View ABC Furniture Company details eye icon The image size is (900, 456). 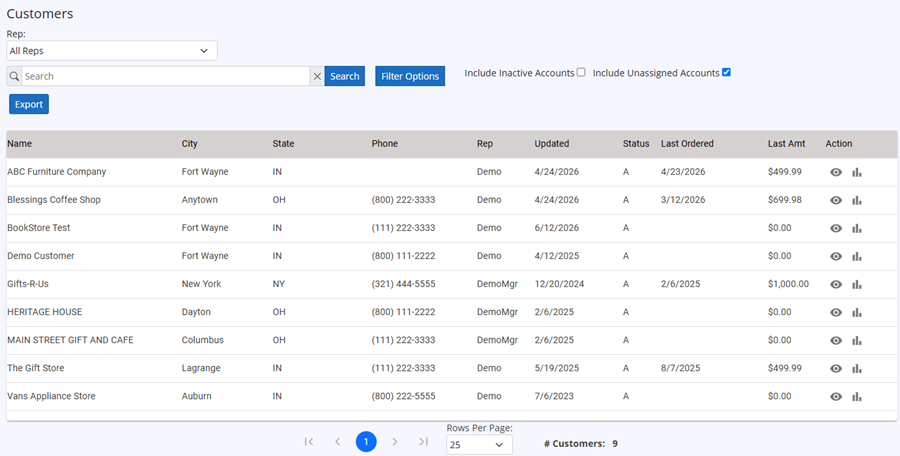836,172
